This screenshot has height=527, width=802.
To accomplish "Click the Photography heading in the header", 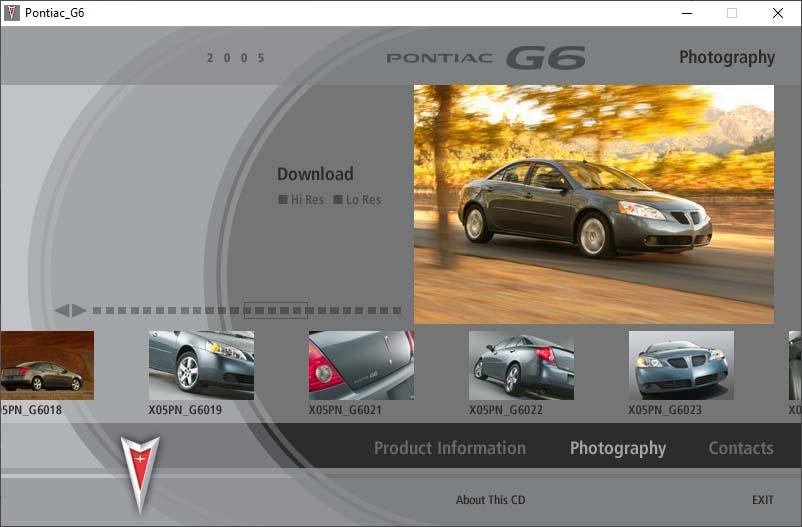I will (x=727, y=57).
